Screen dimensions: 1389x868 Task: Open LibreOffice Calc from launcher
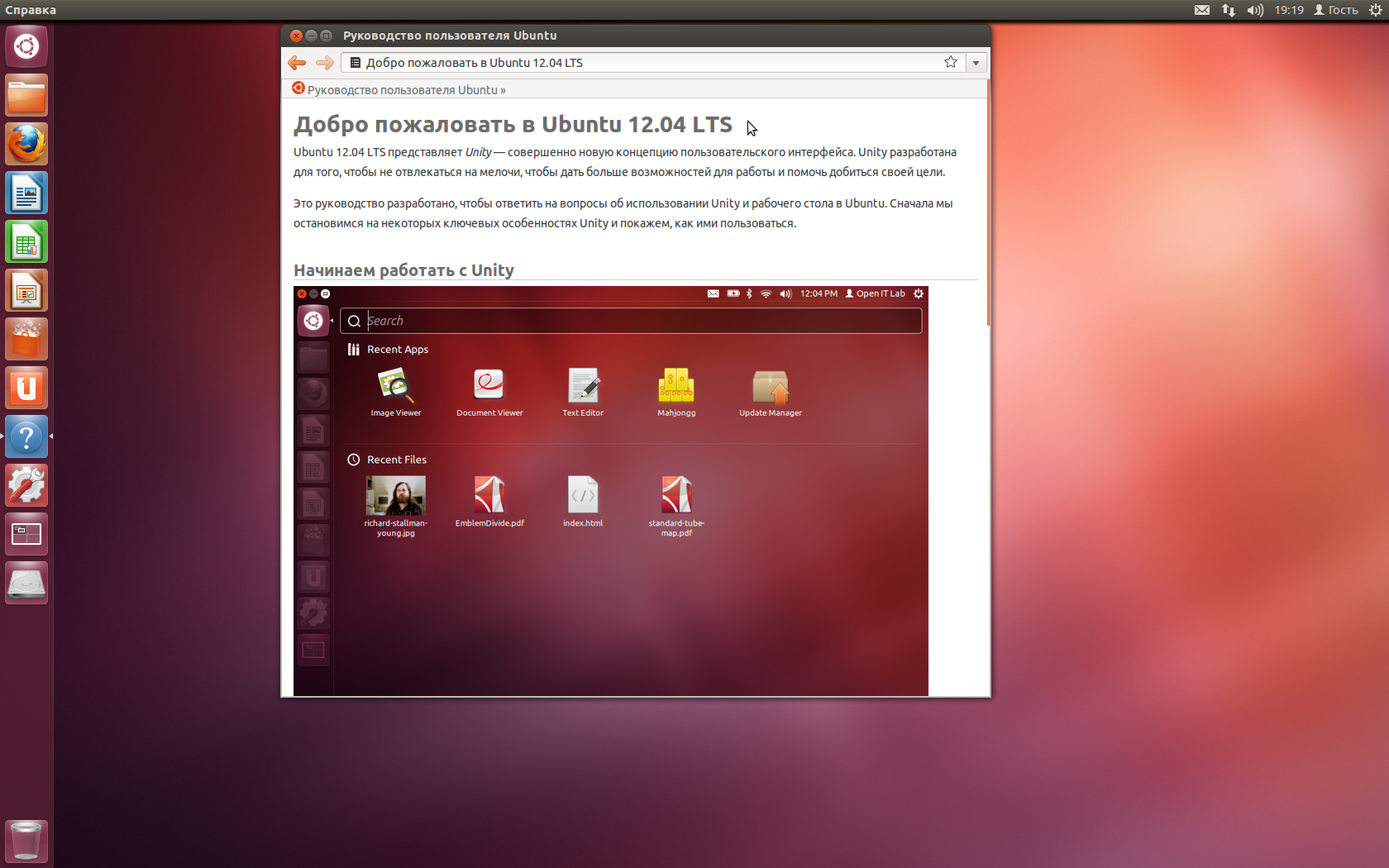26,242
